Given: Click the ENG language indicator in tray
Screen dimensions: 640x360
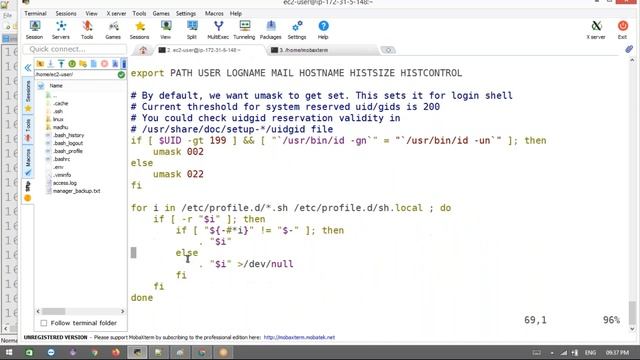Looking at the screenshot, I should 590,353.
